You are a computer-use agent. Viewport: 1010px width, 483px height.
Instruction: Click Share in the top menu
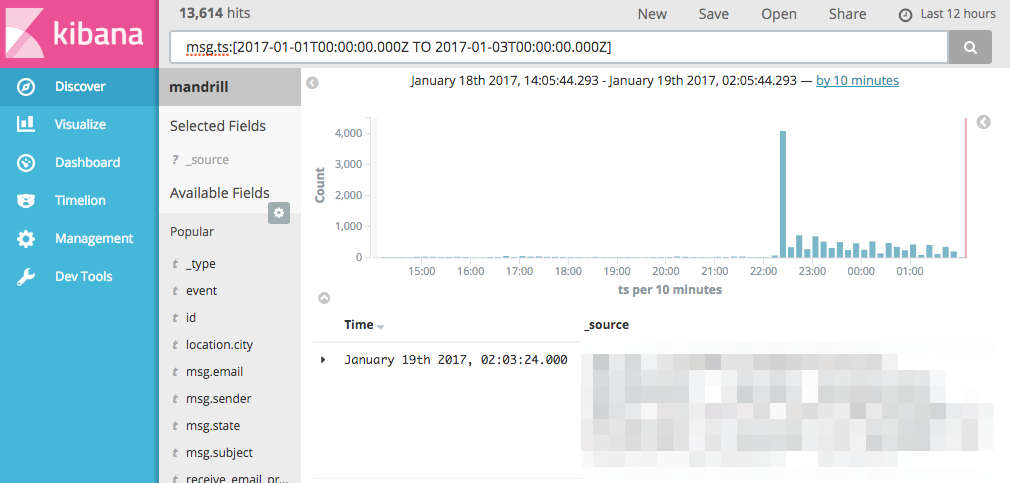pyautogui.click(x=847, y=14)
